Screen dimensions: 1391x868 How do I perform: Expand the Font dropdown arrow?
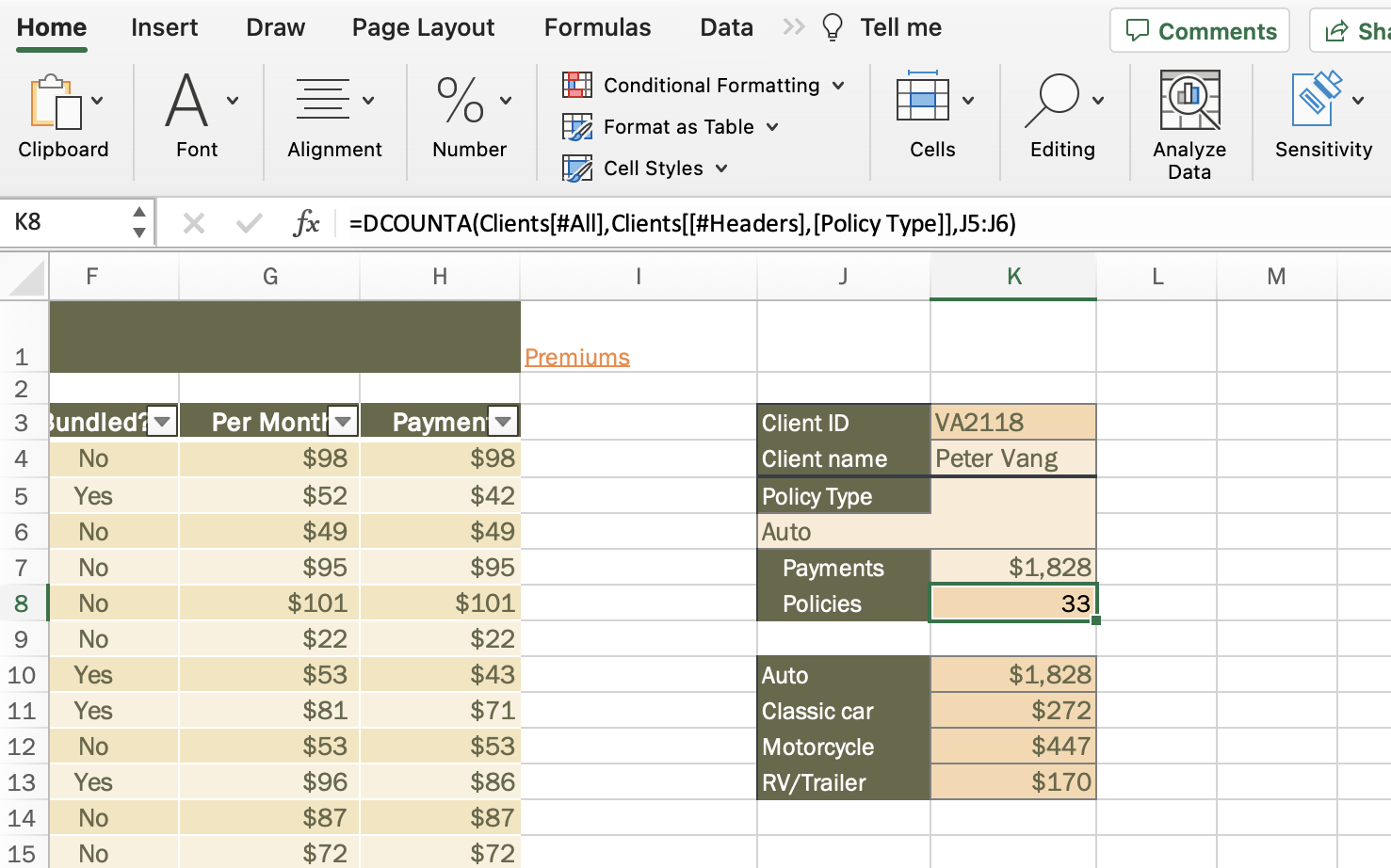pyautogui.click(x=233, y=101)
